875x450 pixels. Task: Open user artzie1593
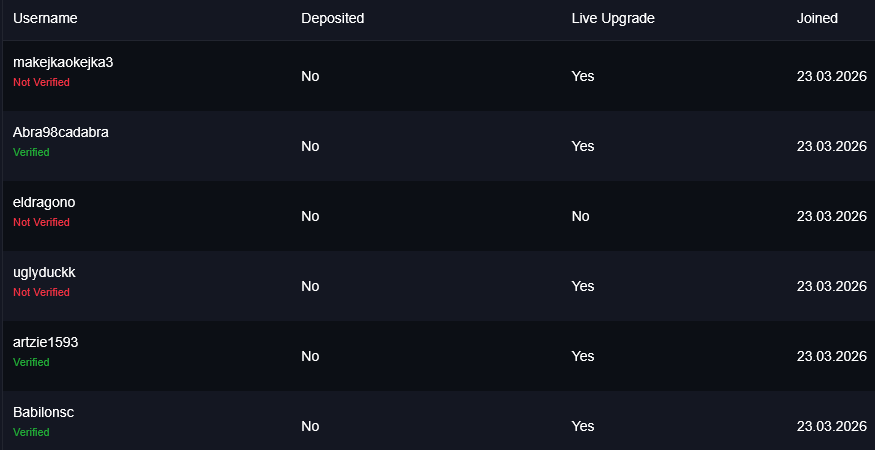(x=45, y=342)
